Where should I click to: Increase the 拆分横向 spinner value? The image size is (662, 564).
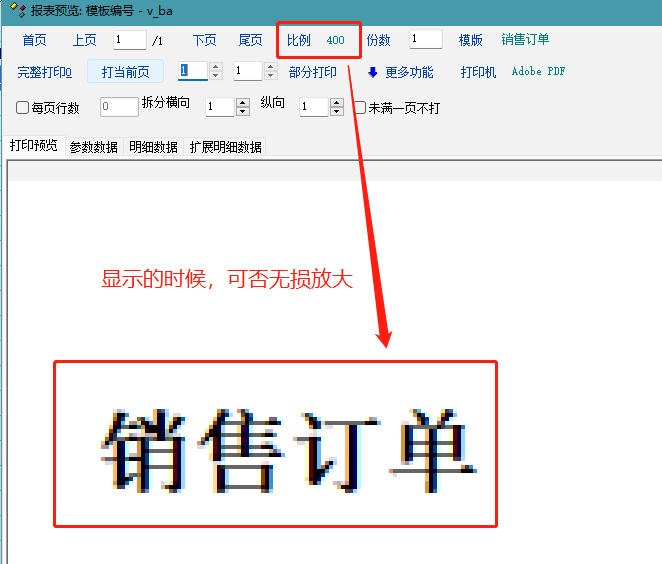click(242, 102)
